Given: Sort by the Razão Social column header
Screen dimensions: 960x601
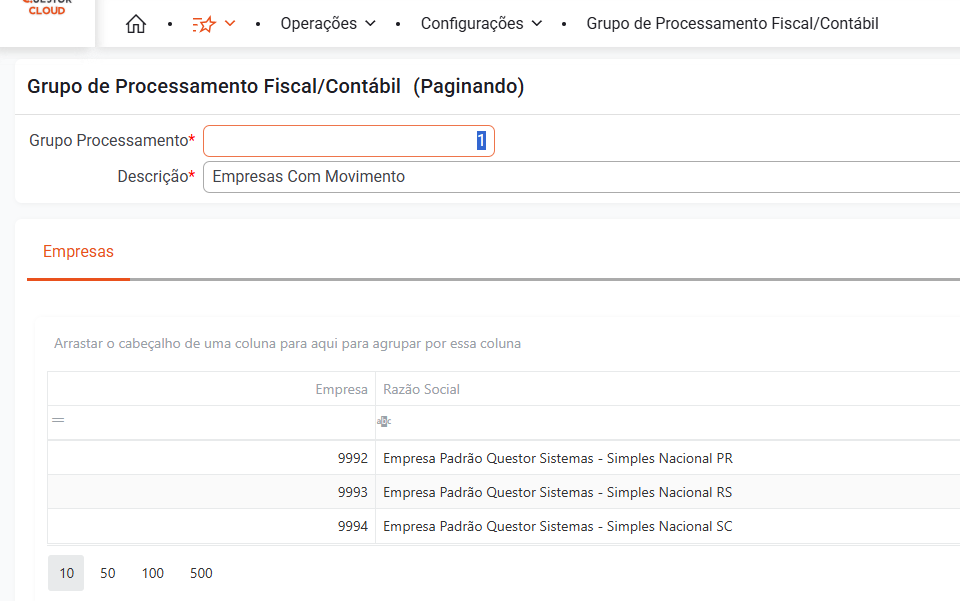Looking at the screenshot, I should click(x=667, y=389).
